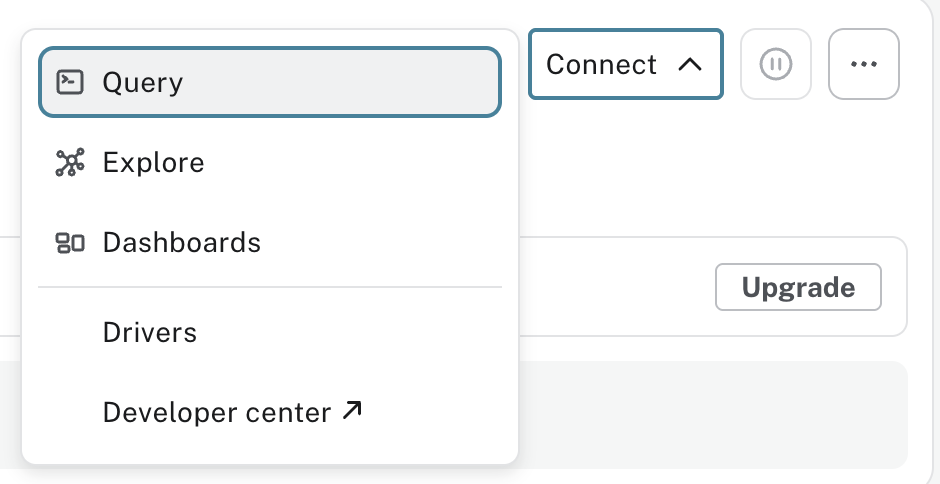Screen dimensions: 940x484
Task: Select the Drivers menu entry
Action: [x=150, y=333]
